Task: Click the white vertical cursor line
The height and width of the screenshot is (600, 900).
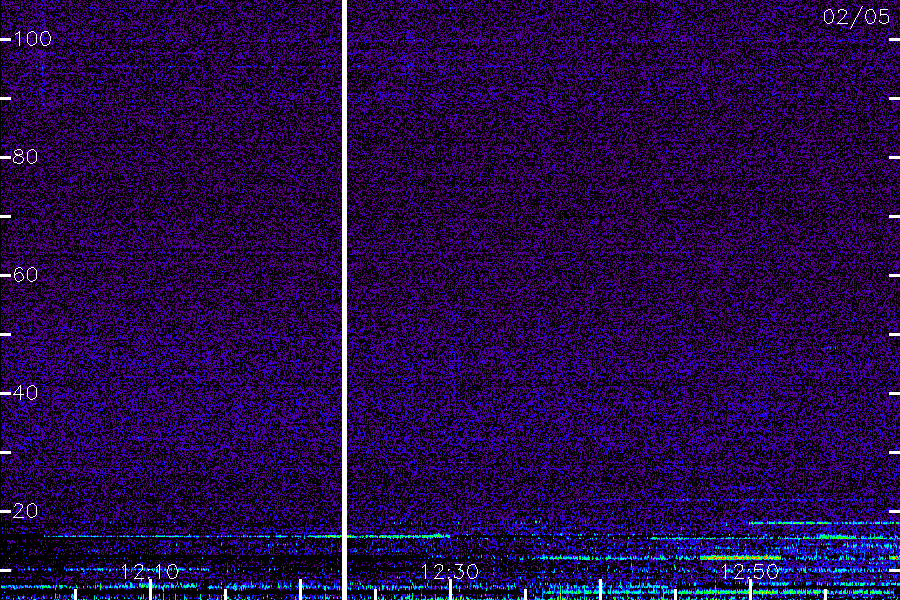Action: 344,300
